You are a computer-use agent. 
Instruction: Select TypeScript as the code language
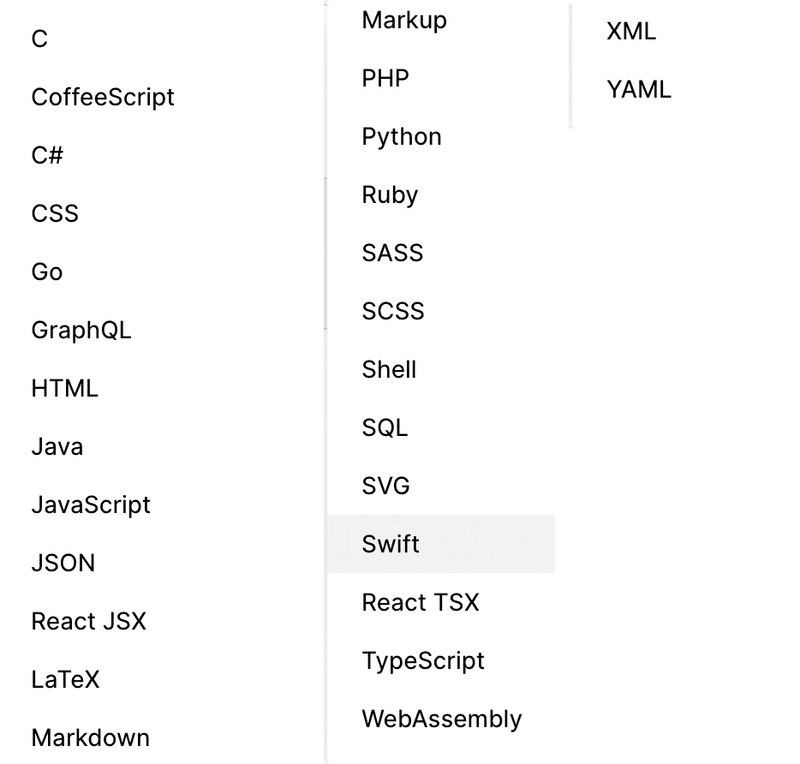pos(423,660)
